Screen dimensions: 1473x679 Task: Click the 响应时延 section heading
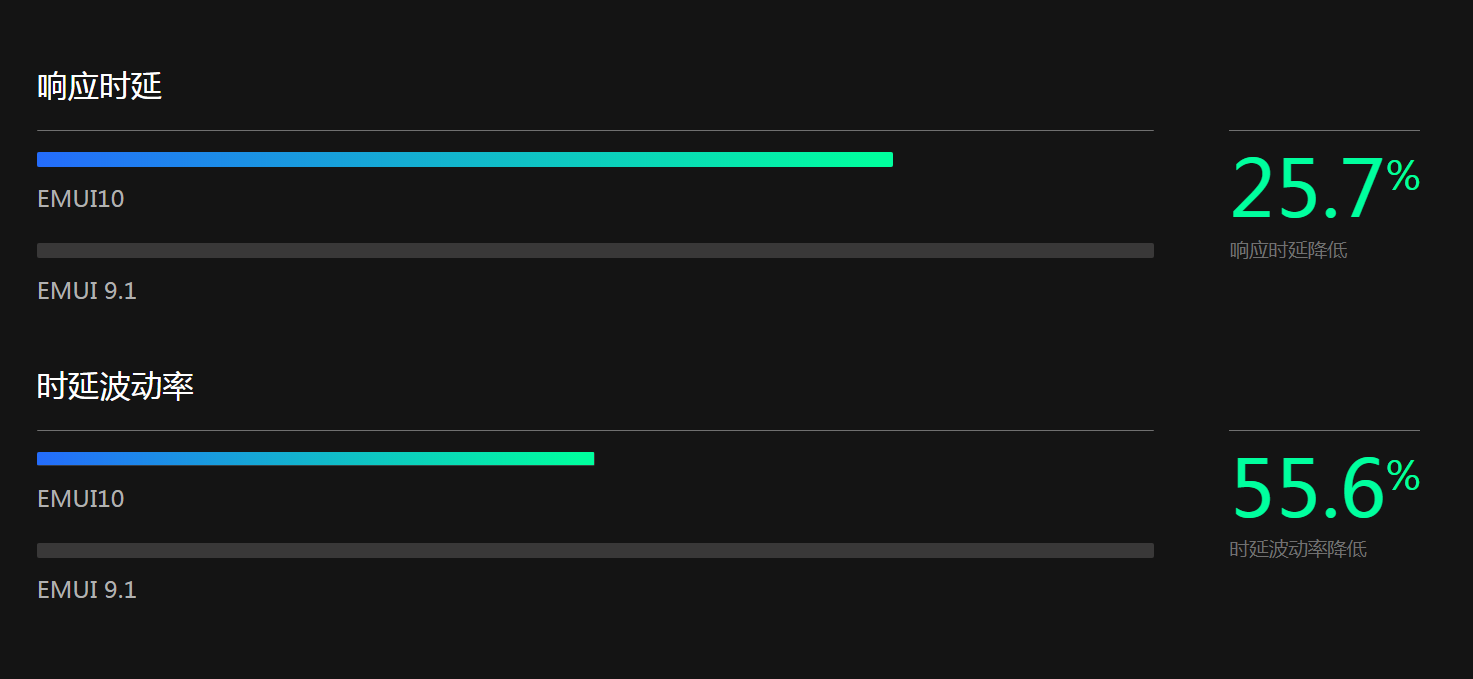tap(99, 86)
